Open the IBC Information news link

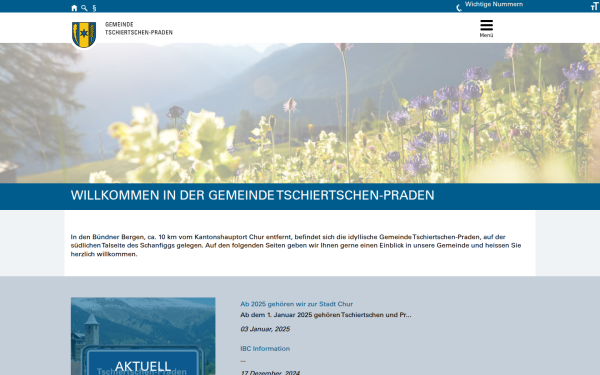(265, 349)
